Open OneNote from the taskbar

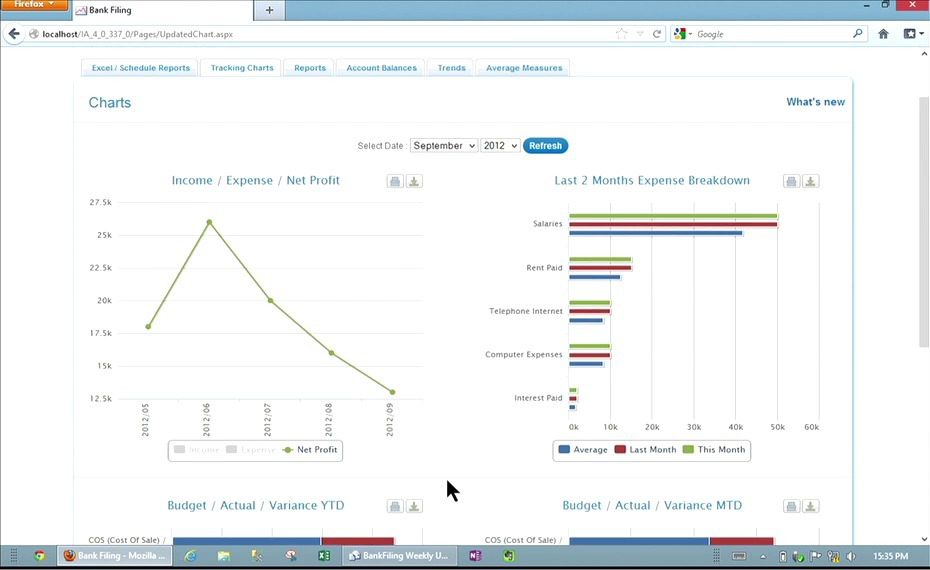point(475,556)
